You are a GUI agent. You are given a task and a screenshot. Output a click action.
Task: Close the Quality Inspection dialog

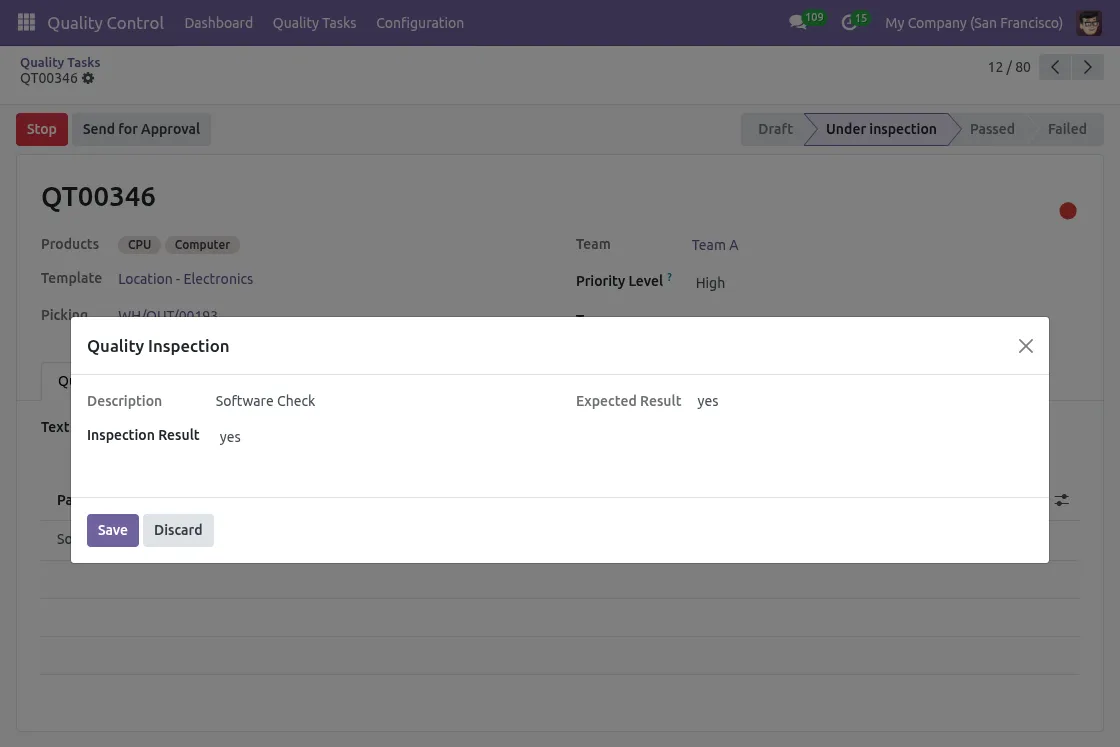pos(1026,346)
